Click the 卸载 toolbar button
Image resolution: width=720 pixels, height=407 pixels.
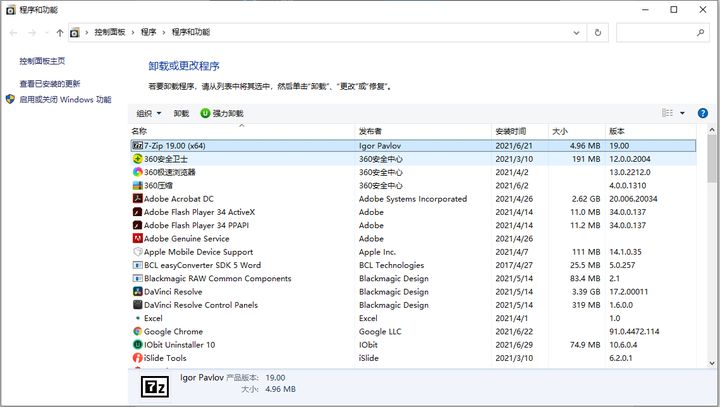(181, 113)
